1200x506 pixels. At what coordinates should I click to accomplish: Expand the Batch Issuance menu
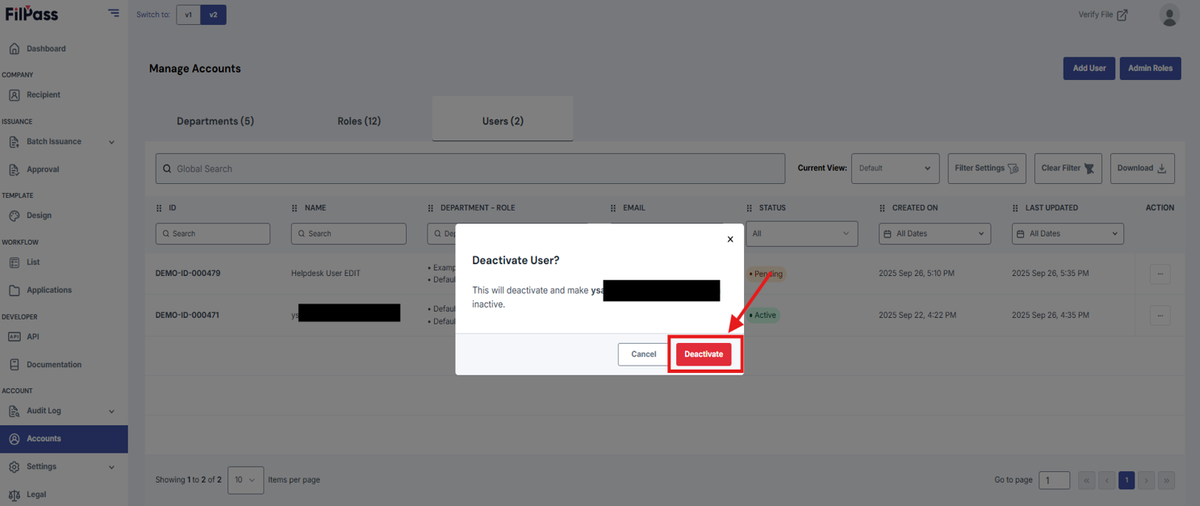(64, 142)
